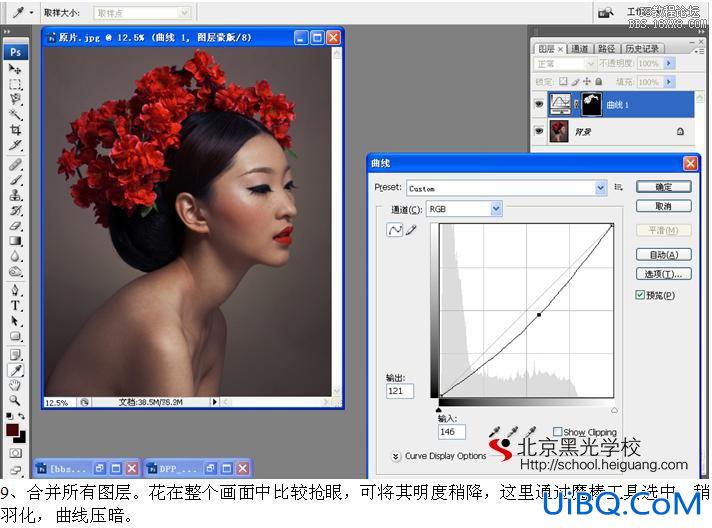Screen dimensions: 712x528
Task: Select the Eraser tool
Action: tap(15, 226)
